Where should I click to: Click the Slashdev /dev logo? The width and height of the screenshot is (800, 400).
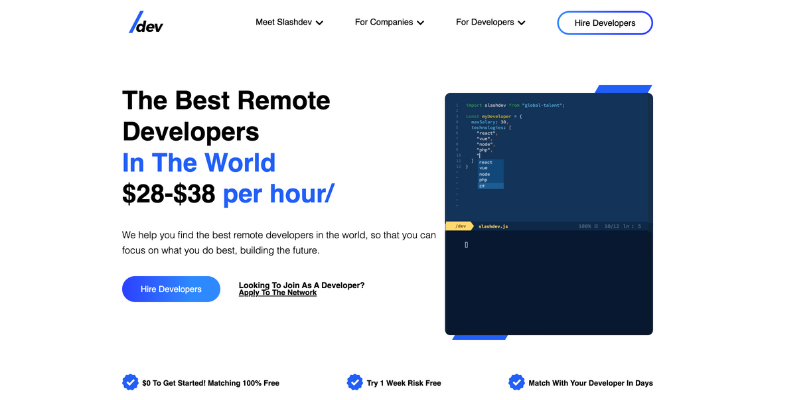click(146, 23)
